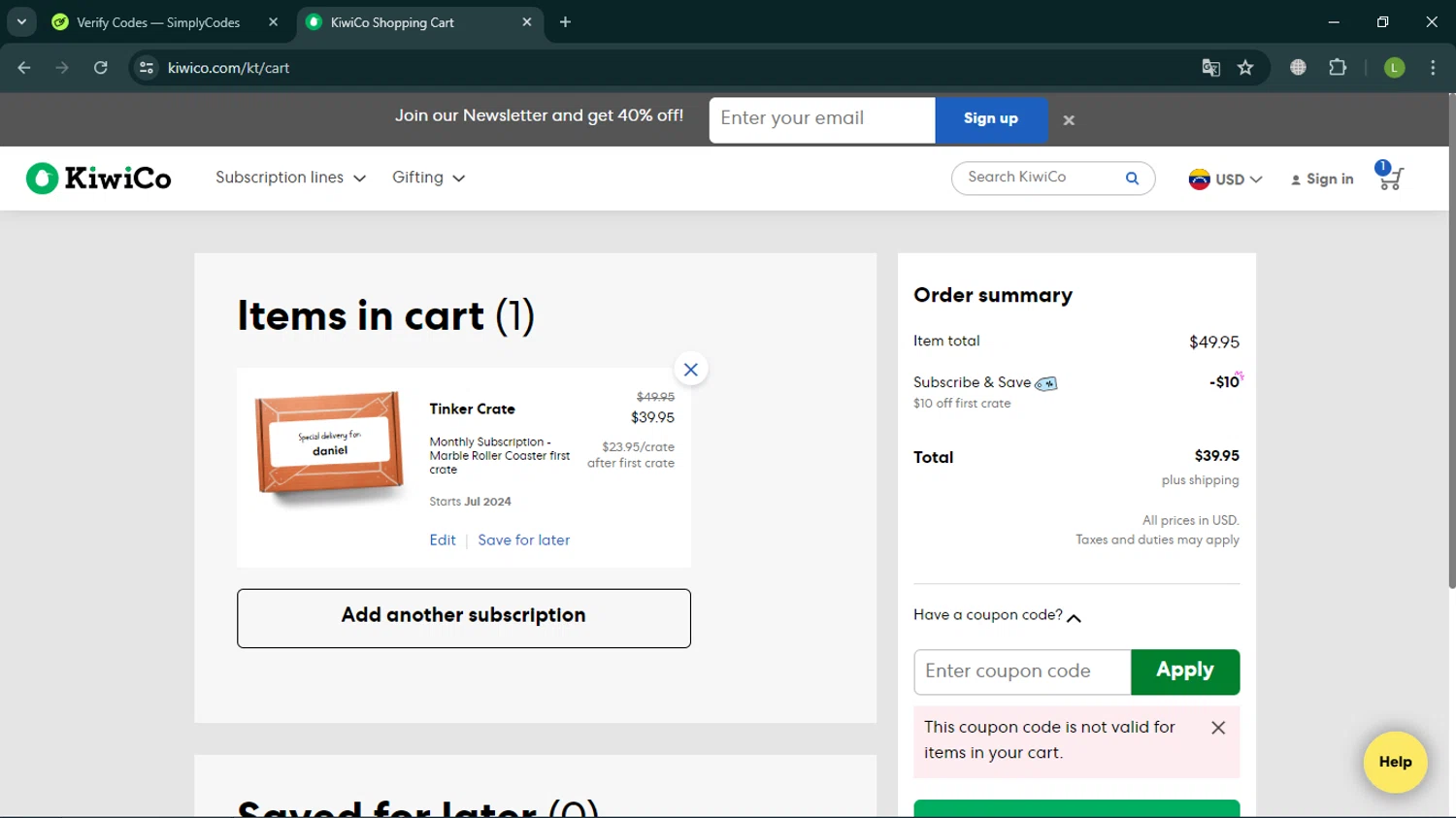Click the Sign in link
Viewport: 1456px width, 818px height.
(1321, 180)
